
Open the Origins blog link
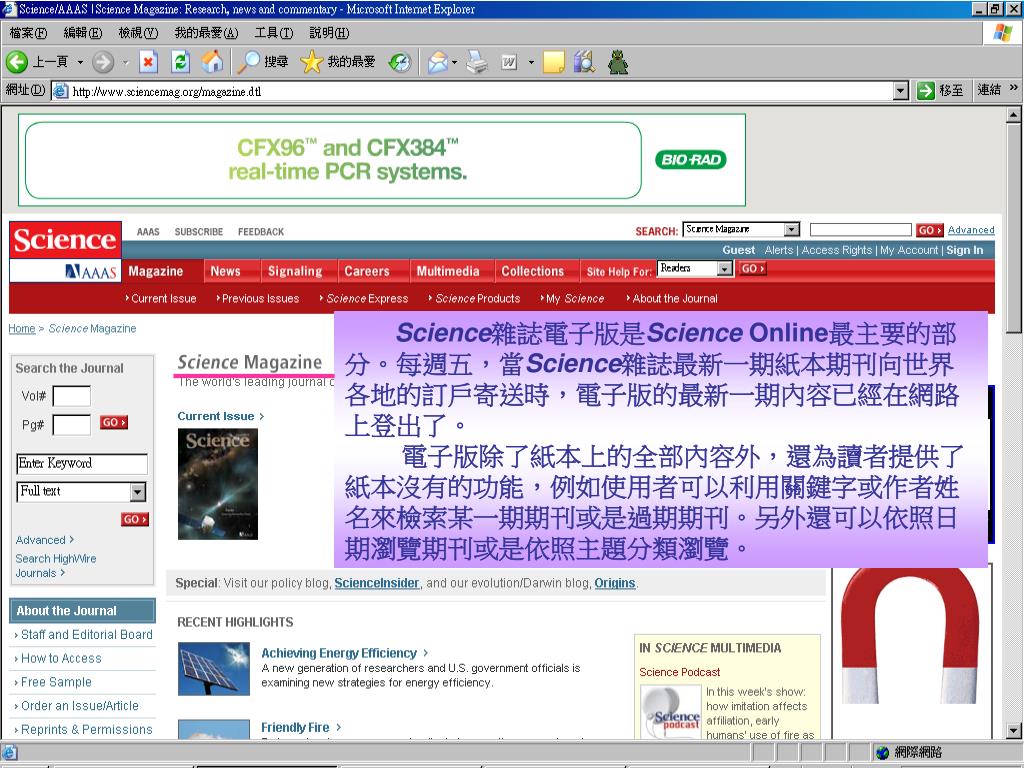coord(615,583)
